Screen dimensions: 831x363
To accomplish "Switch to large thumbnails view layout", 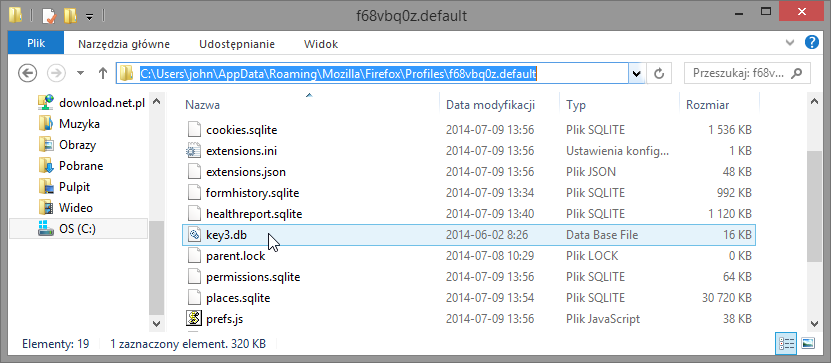I will [x=807, y=343].
